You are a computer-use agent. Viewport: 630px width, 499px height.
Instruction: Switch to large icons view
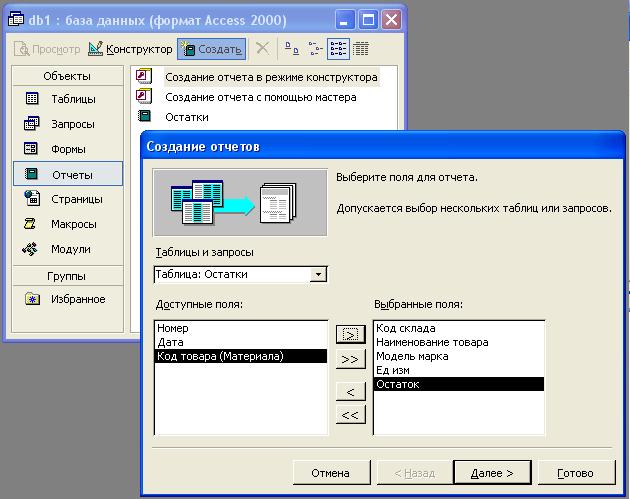(292, 49)
